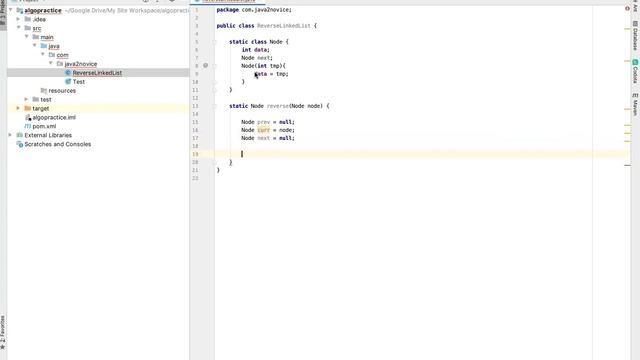Collapse the main folder arrow

click(27, 37)
